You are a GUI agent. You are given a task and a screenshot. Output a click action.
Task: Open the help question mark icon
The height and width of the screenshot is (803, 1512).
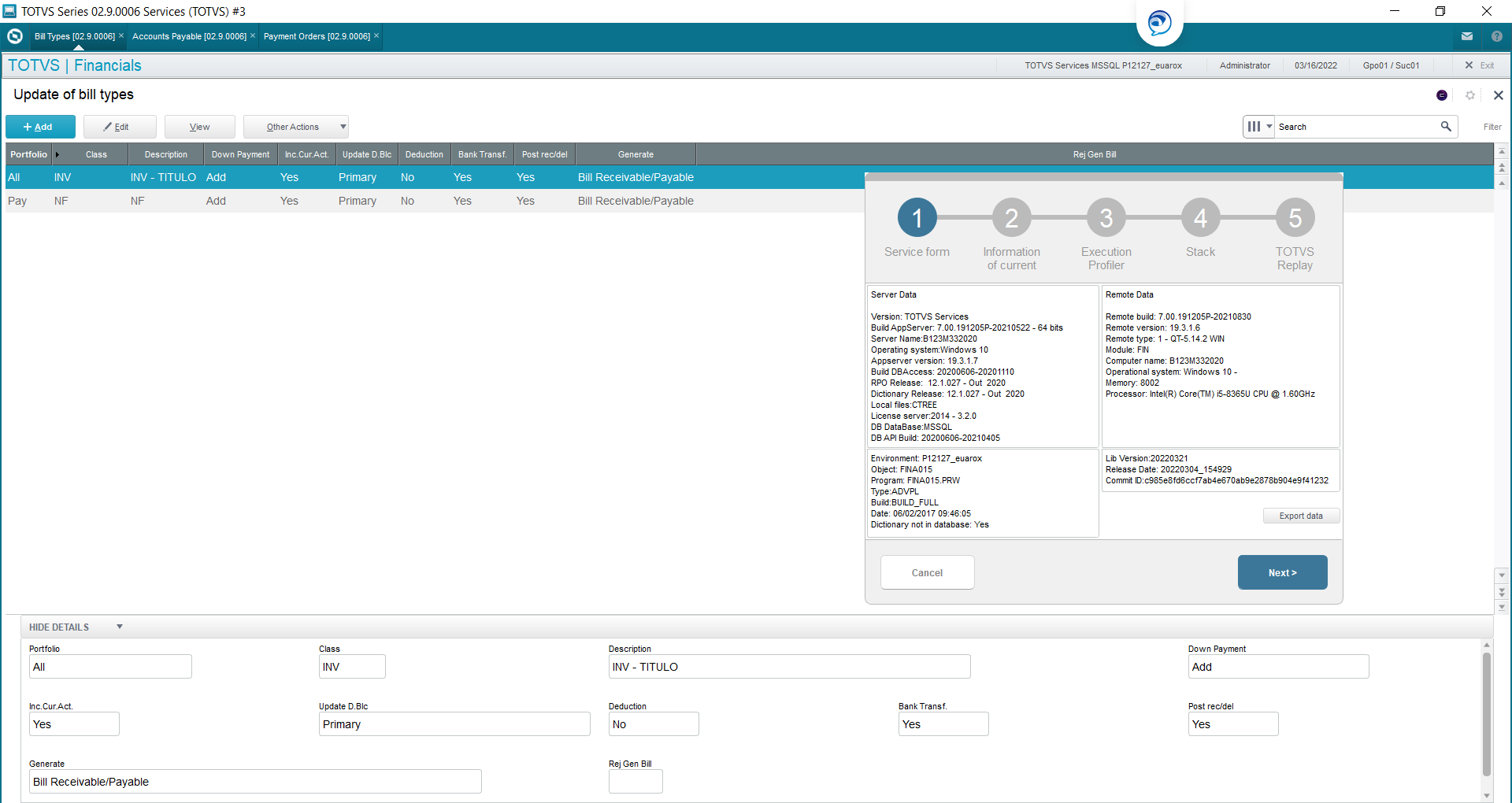(1497, 36)
